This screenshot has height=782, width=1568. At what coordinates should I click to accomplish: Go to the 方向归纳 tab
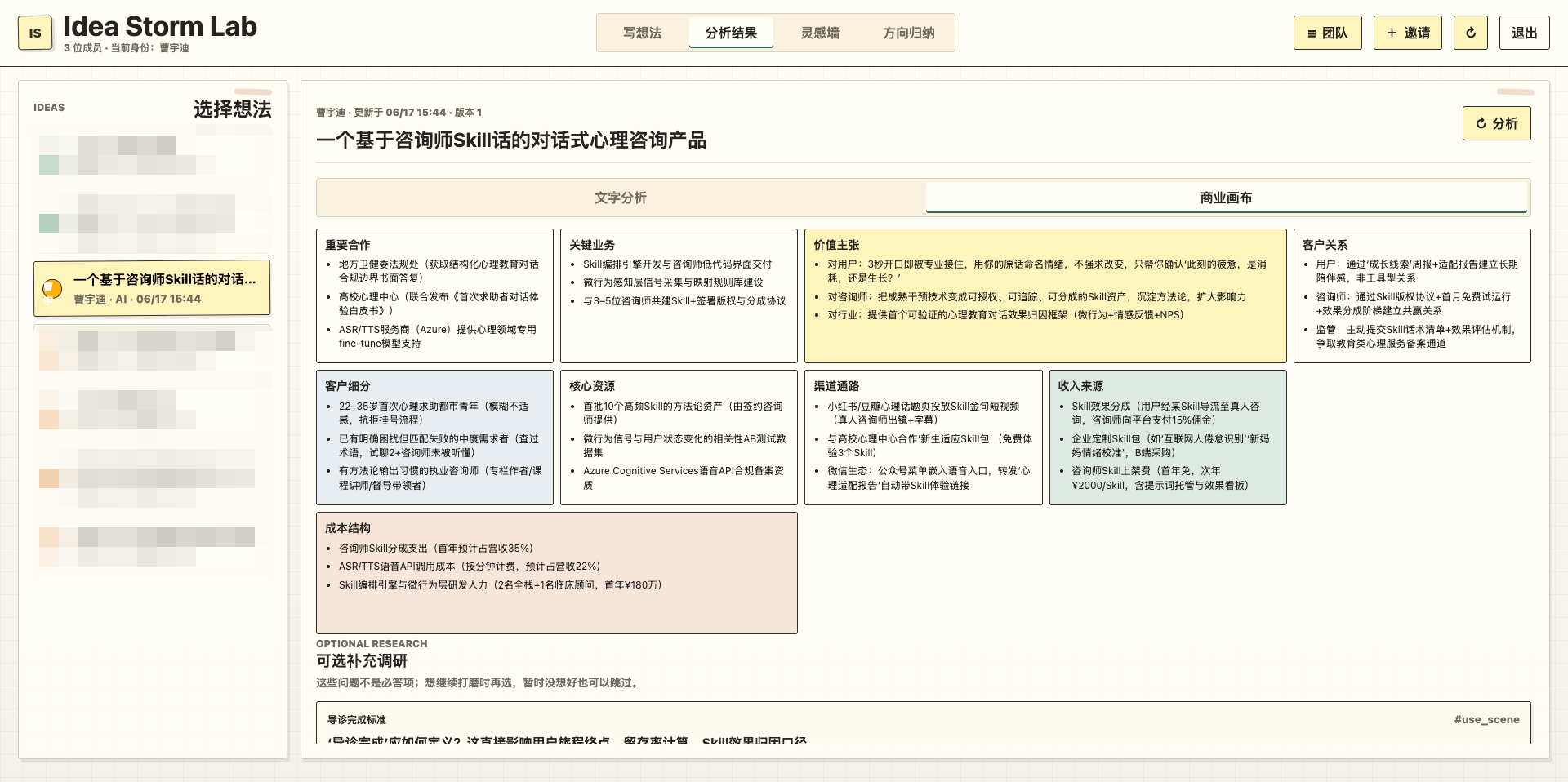(x=908, y=33)
